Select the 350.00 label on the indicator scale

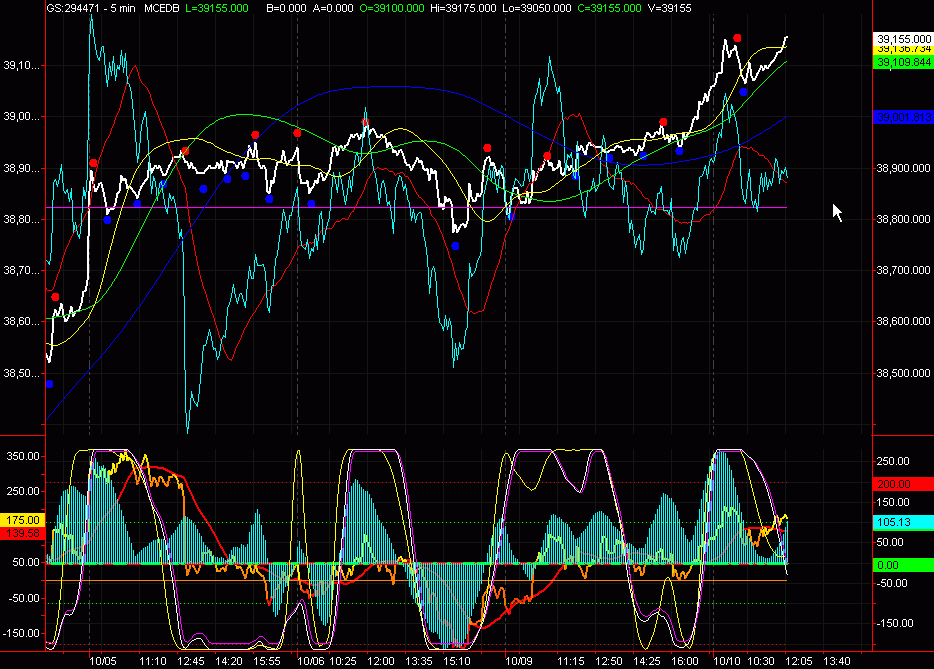tap(23, 456)
